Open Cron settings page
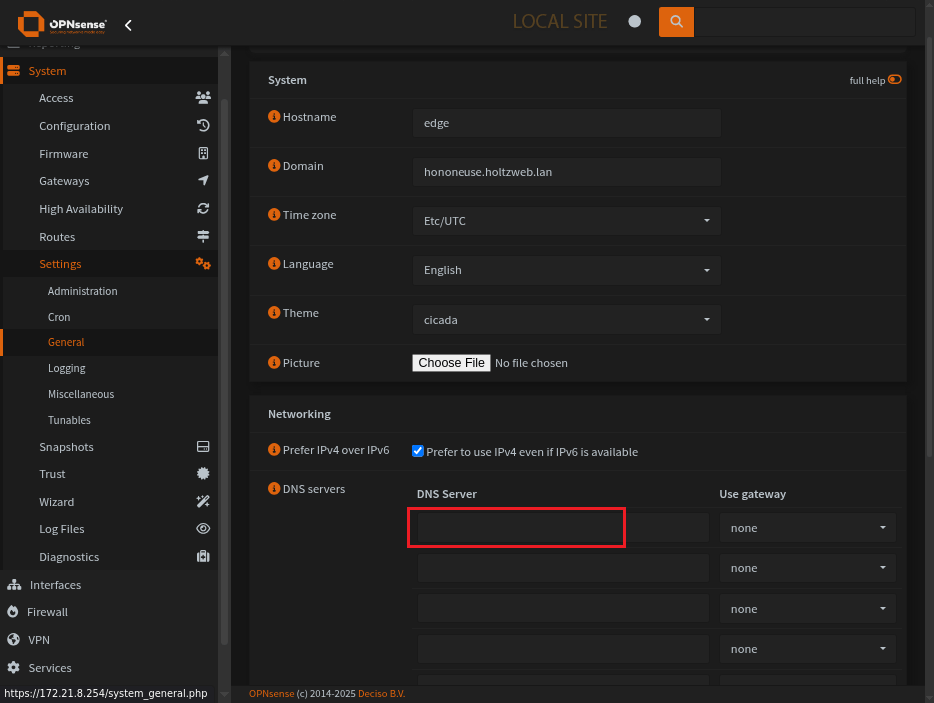The width and height of the screenshot is (934, 703). point(59,317)
